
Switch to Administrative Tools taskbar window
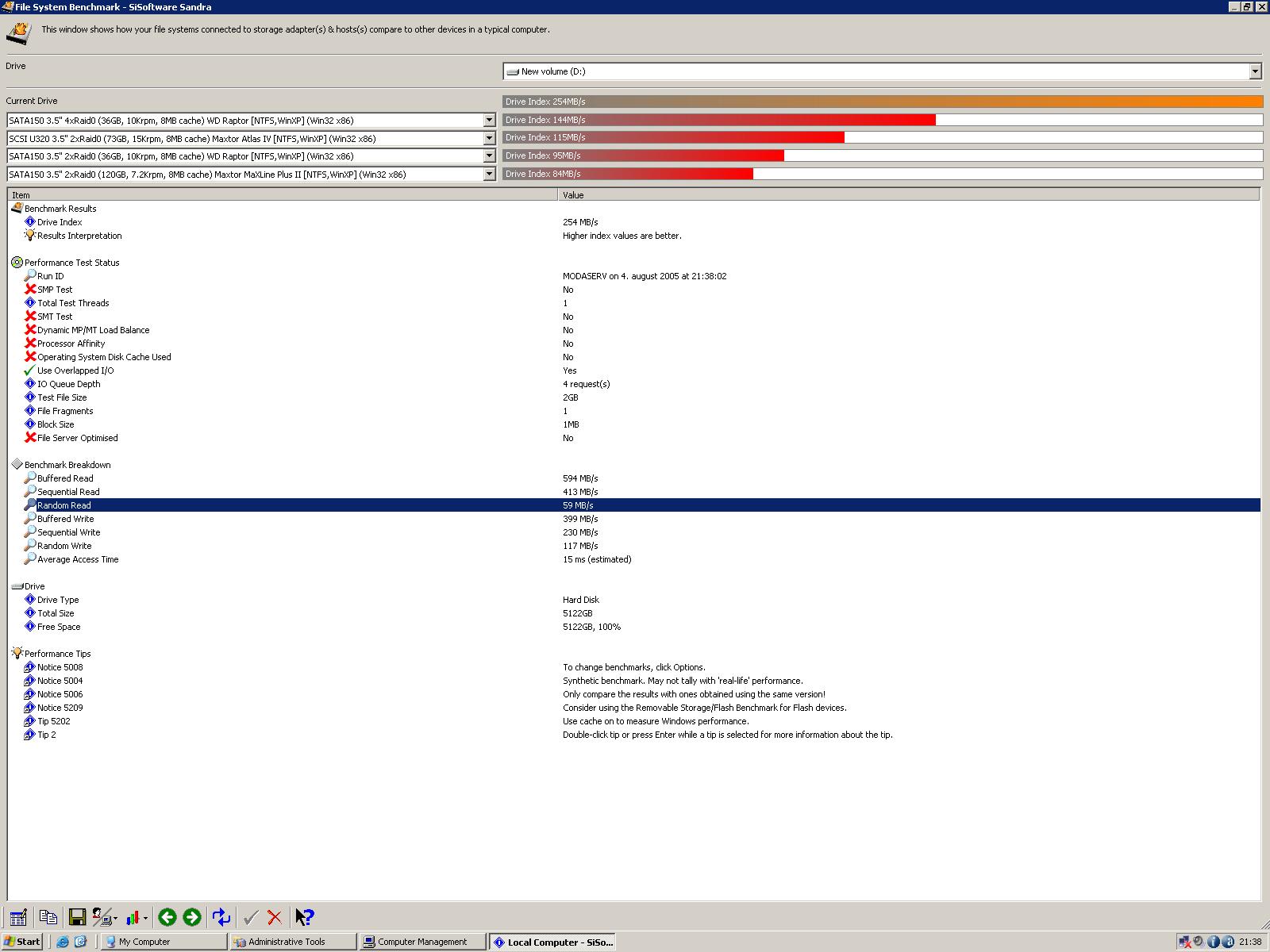pyautogui.click(x=294, y=942)
